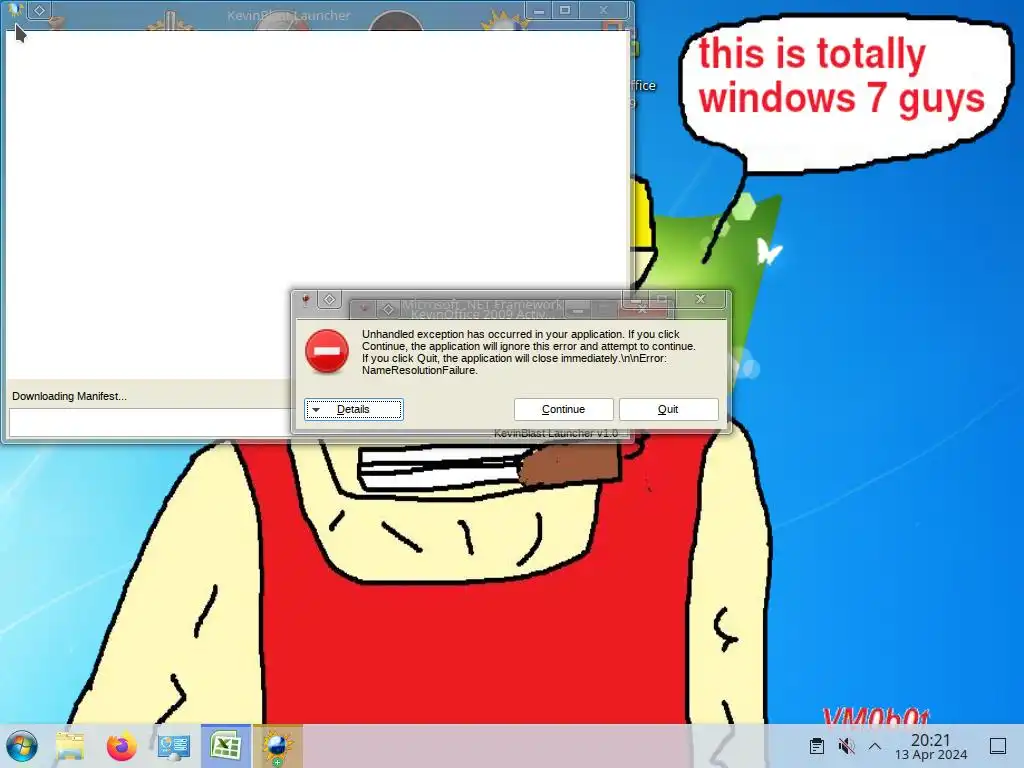1024x768 pixels.
Task: Maximize the KevinBlast Launcher window
Action: pyautogui.click(x=565, y=10)
